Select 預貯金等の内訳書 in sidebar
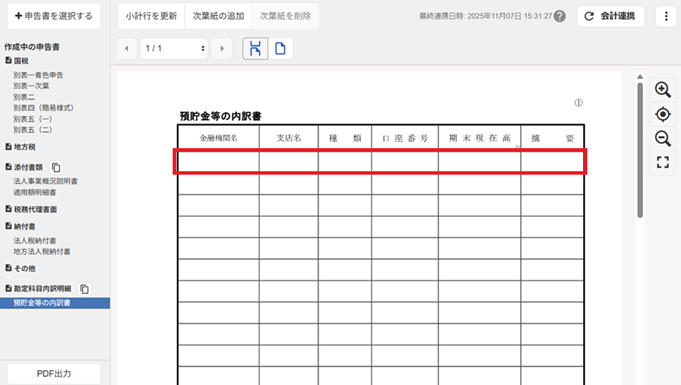Image resolution: width=681 pixels, height=385 pixels. tap(55, 303)
